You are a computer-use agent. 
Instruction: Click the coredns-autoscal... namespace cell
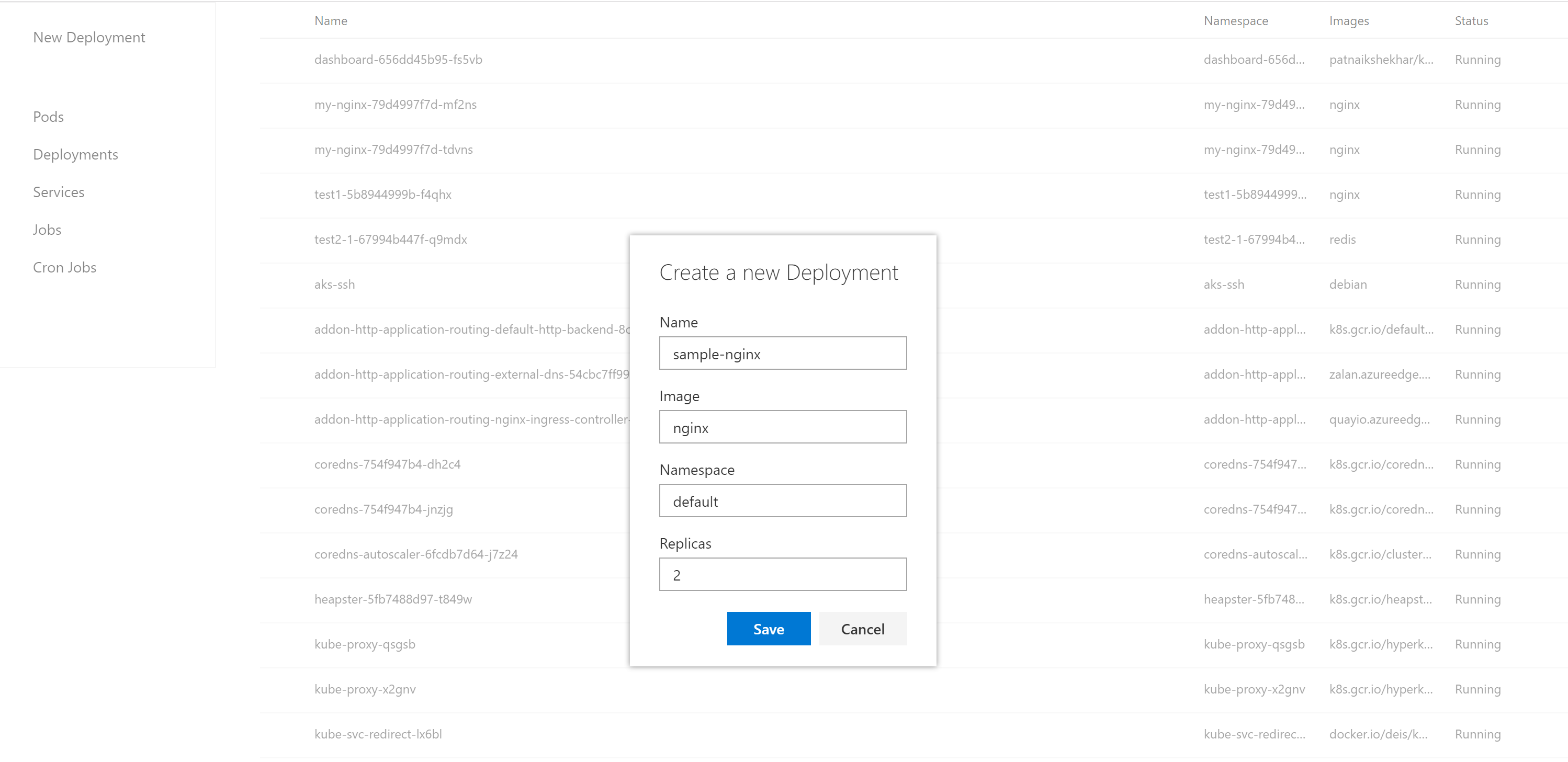click(1255, 554)
